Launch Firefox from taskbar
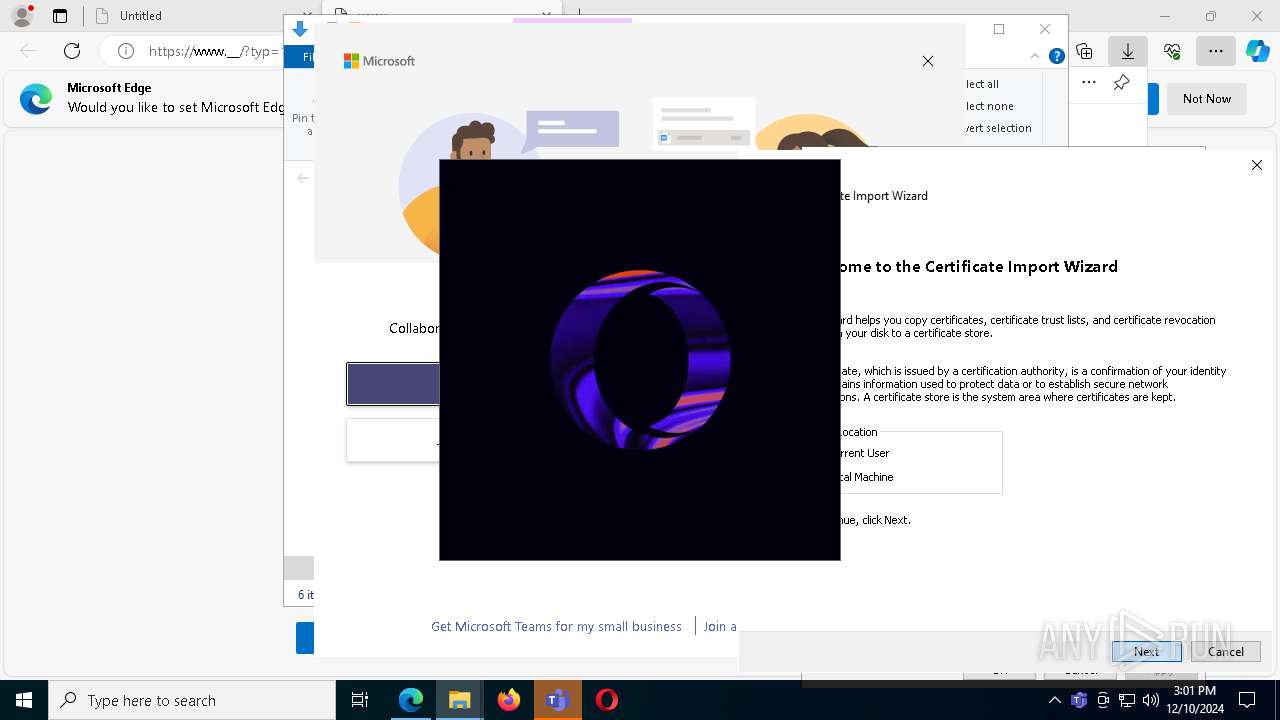This screenshot has width=1280, height=720. [509, 700]
